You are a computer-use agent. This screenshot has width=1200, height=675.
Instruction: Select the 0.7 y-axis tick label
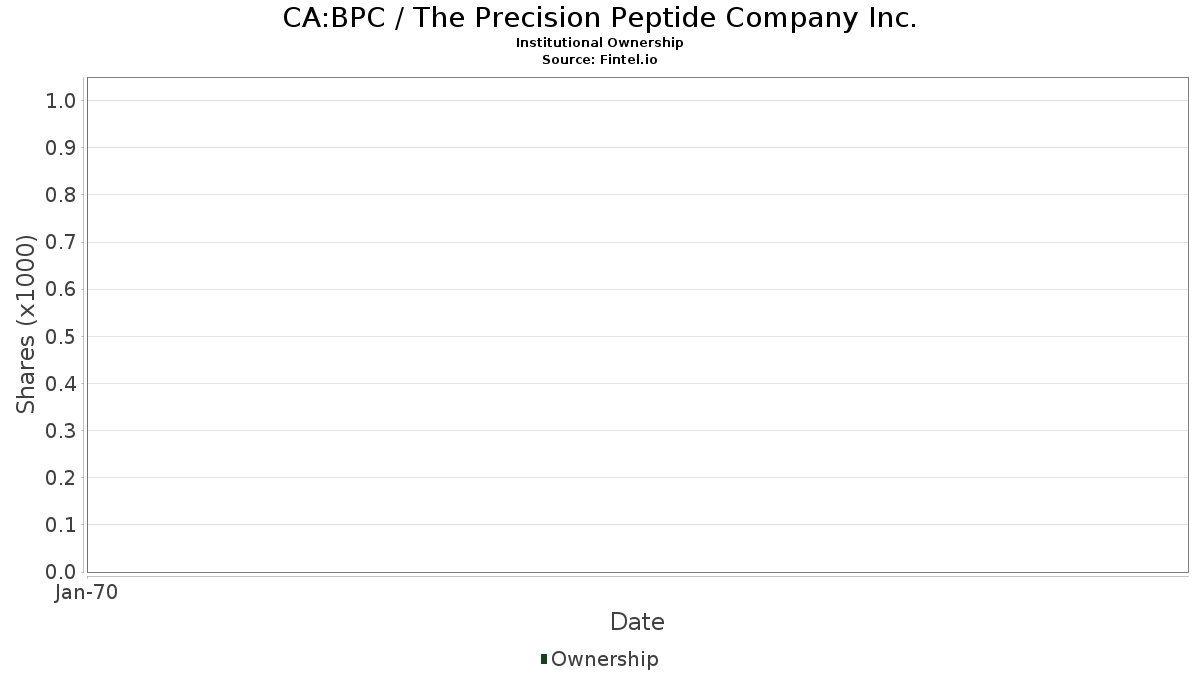(x=61, y=242)
